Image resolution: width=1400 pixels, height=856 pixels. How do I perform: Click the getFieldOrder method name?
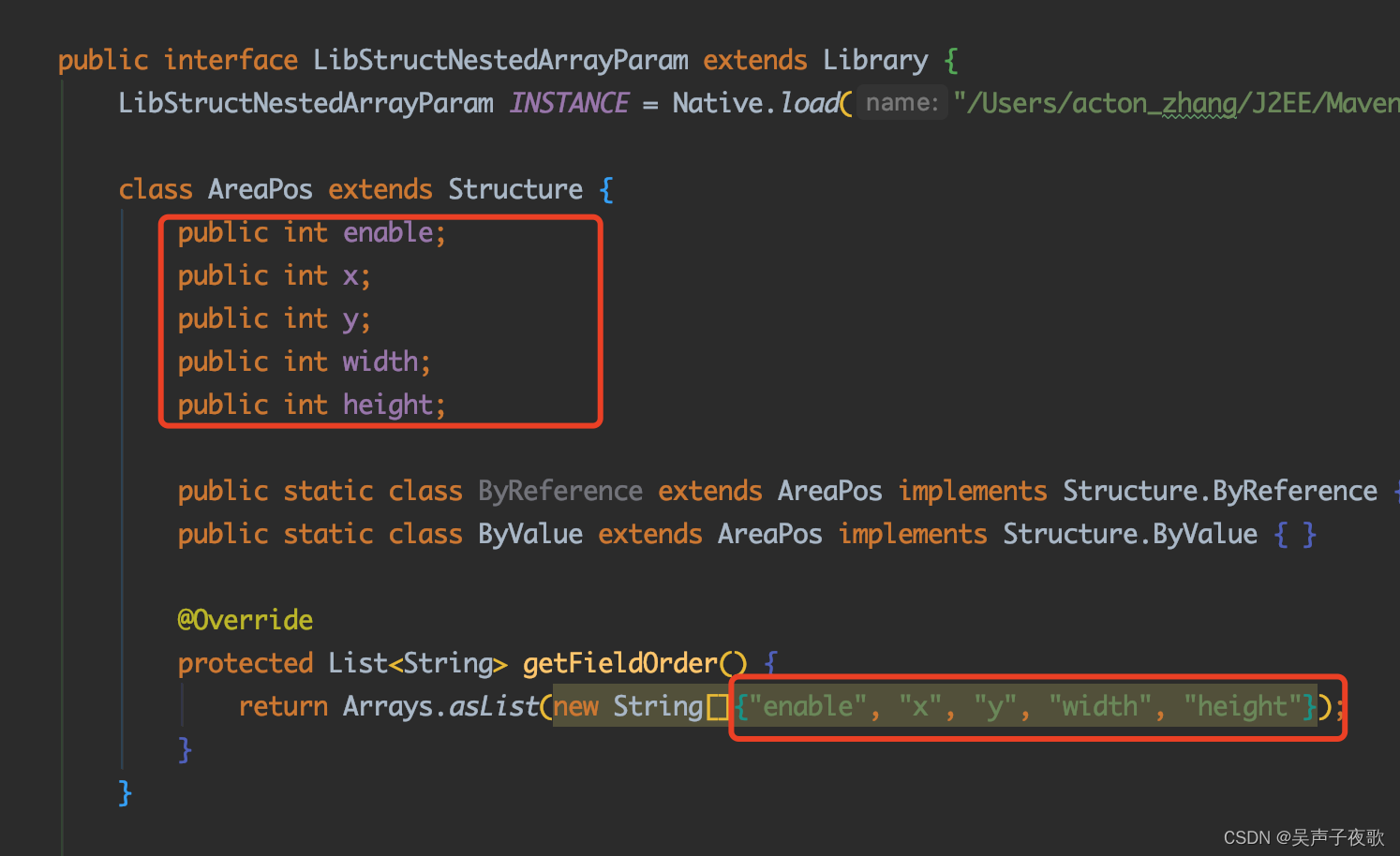click(x=620, y=663)
